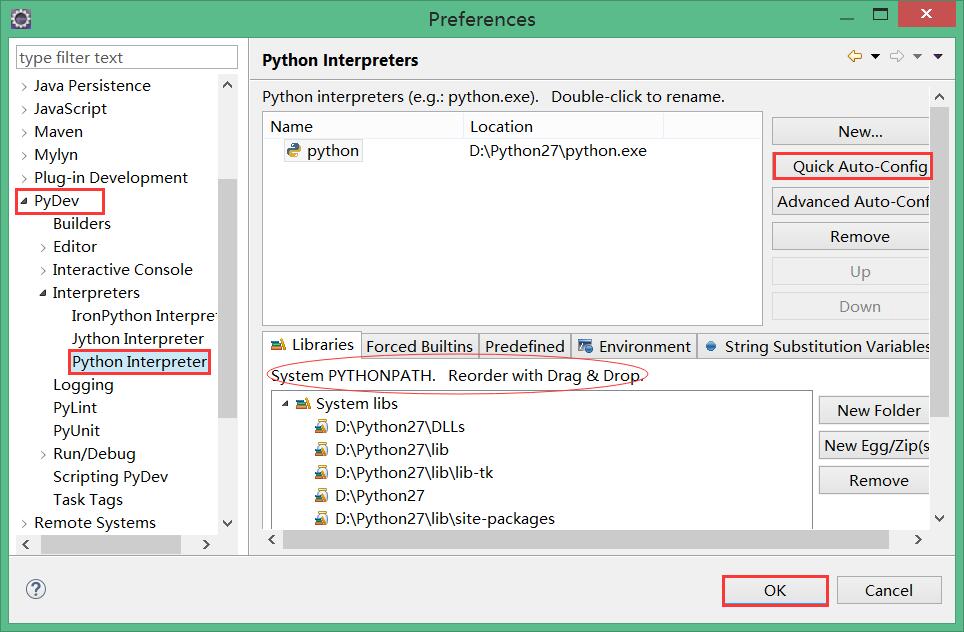Screen dimensions: 964x632
Task: Click the New Egg/Zip(s) button
Action: [874, 446]
